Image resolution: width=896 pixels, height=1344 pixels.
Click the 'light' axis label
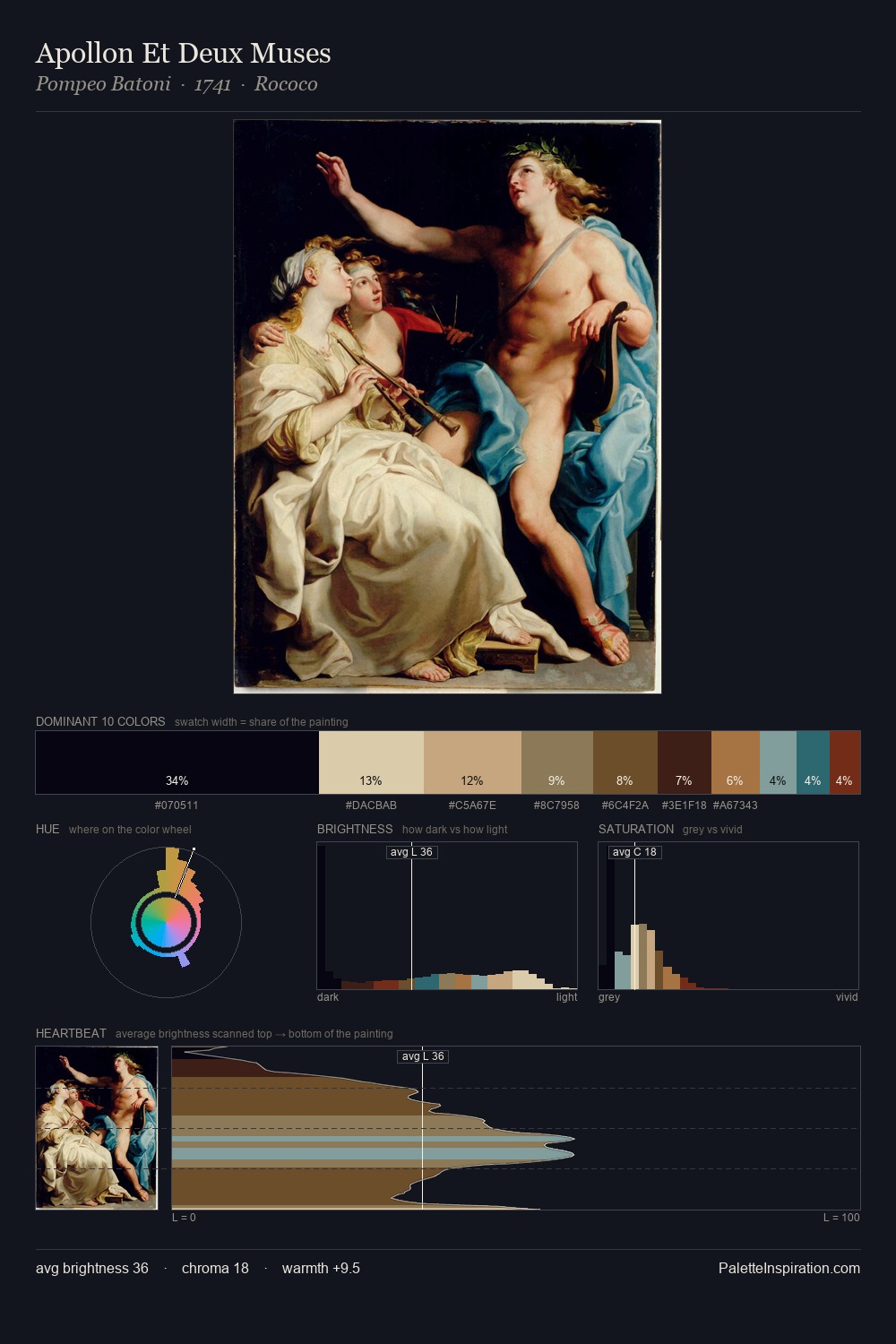coord(566,997)
